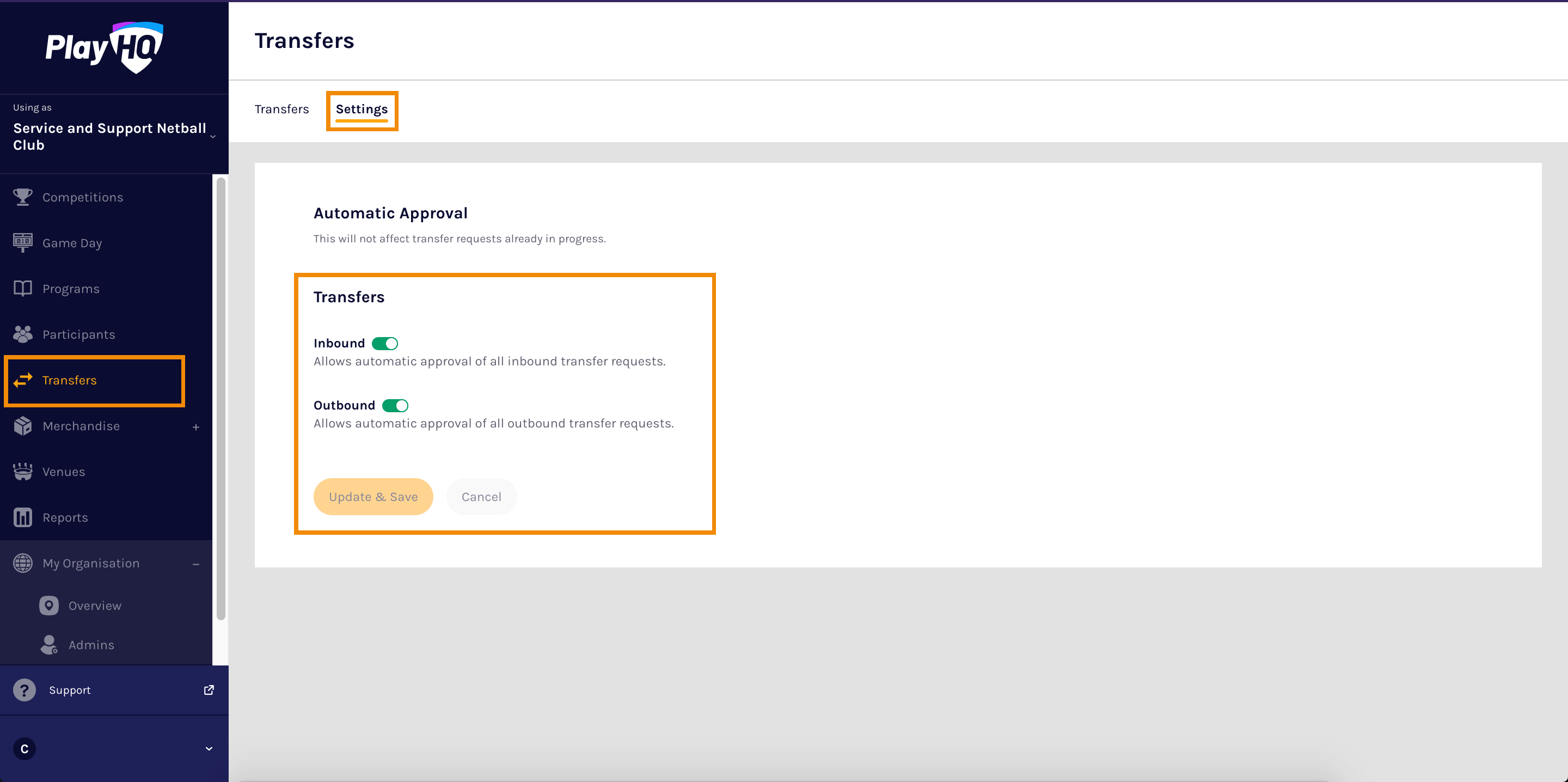Image resolution: width=1568 pixels, height=782 pixels.
Task: Click the Programs book icon
Action: click(22, 288)
